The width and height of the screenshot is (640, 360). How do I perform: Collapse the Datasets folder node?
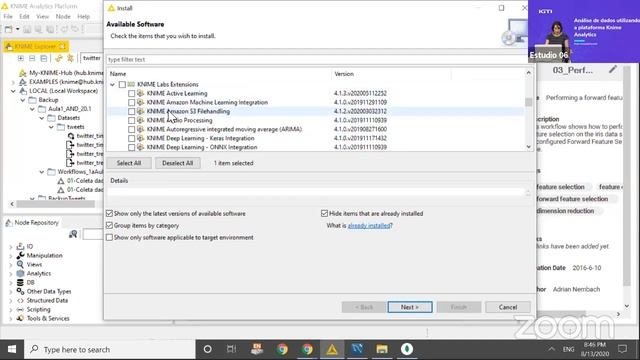click(42, 118)
